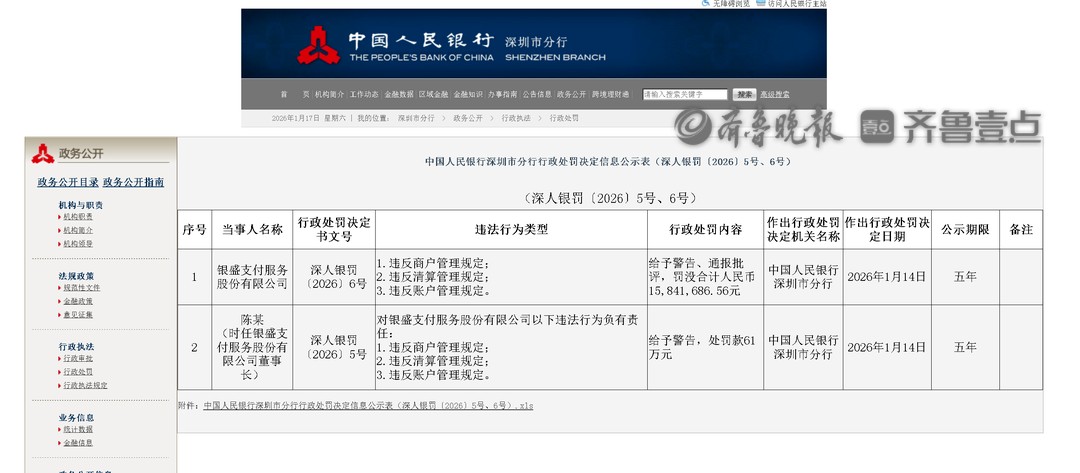Screen dimensions: 1080x473
Task: Click 行政执法 in the breadcrumb path
Action: pyautogui.click(x=515, y=118)
